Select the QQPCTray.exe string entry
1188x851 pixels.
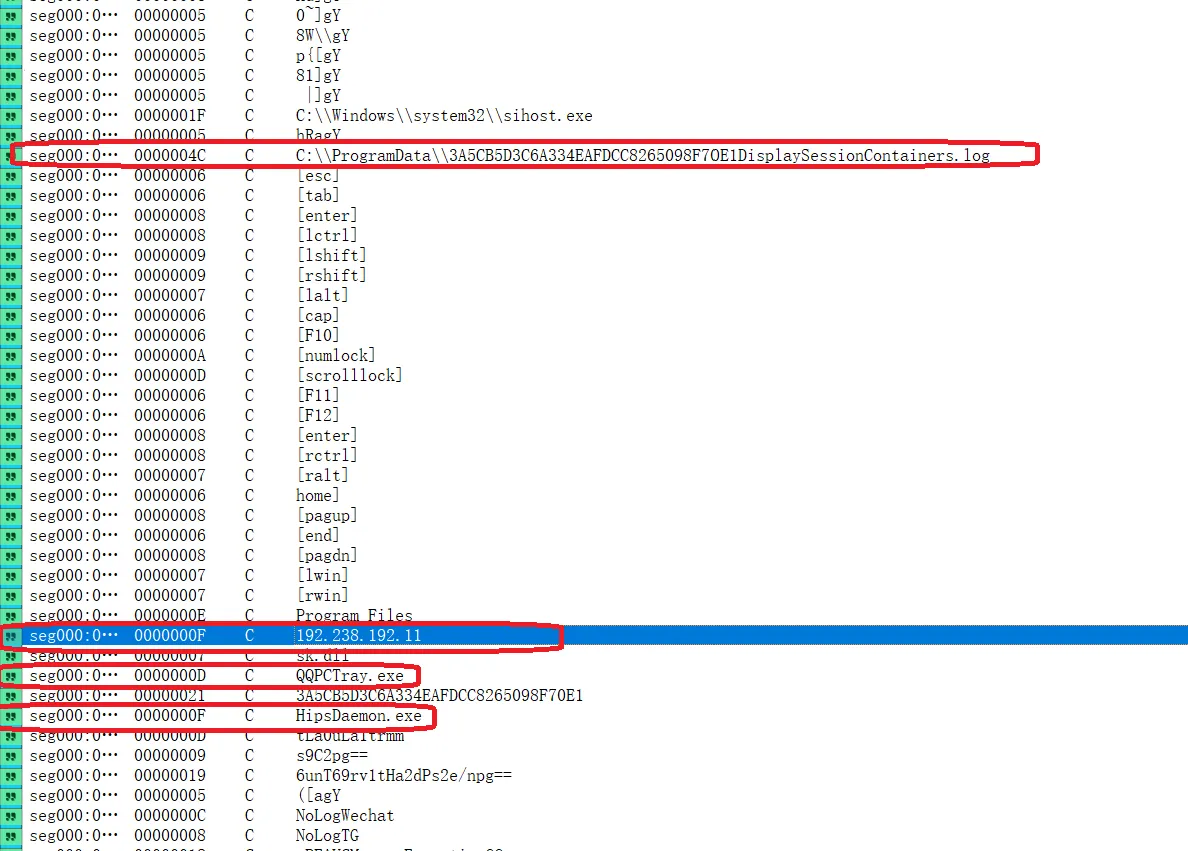(x=349, y=676)
